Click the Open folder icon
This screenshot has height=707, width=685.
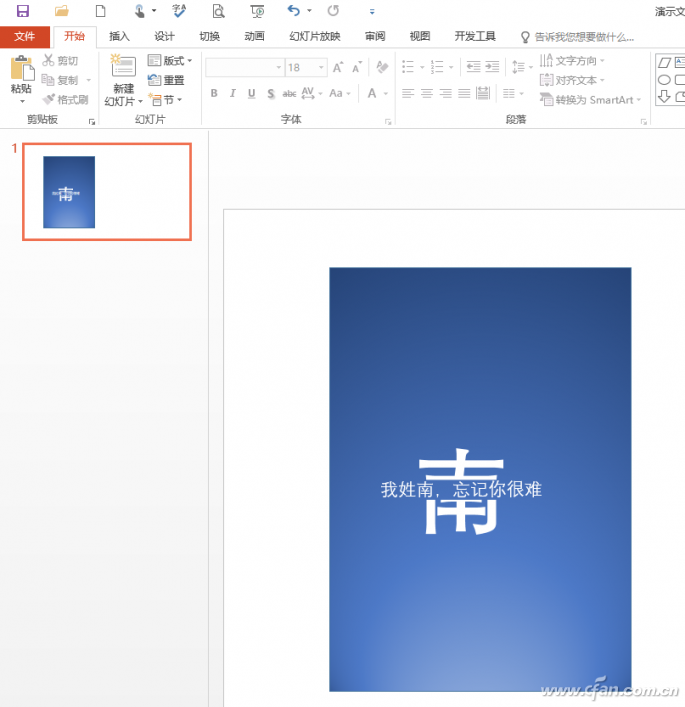coord(62,11)
